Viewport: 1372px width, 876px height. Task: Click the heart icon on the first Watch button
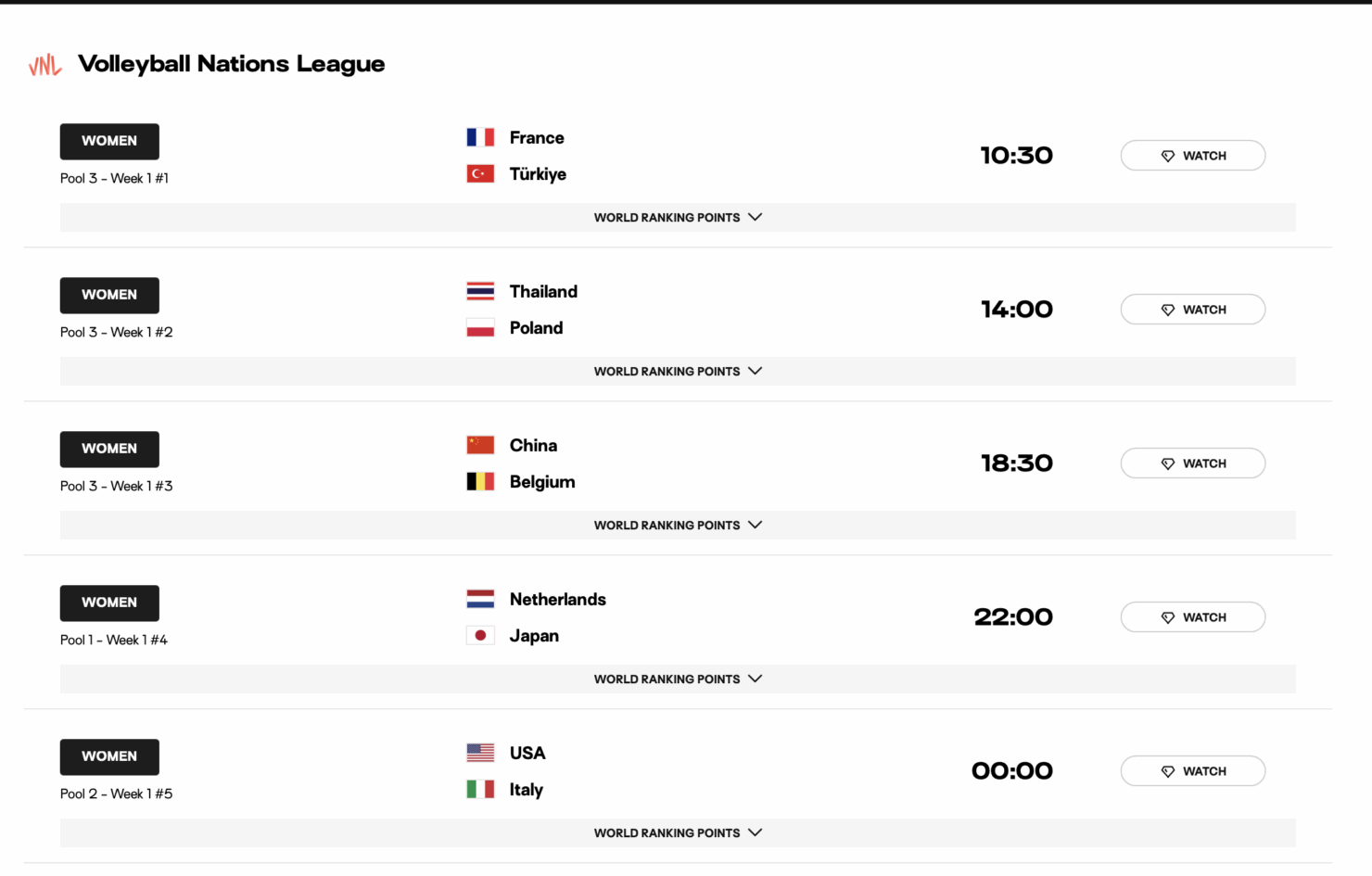click(x=1167, y=155)
